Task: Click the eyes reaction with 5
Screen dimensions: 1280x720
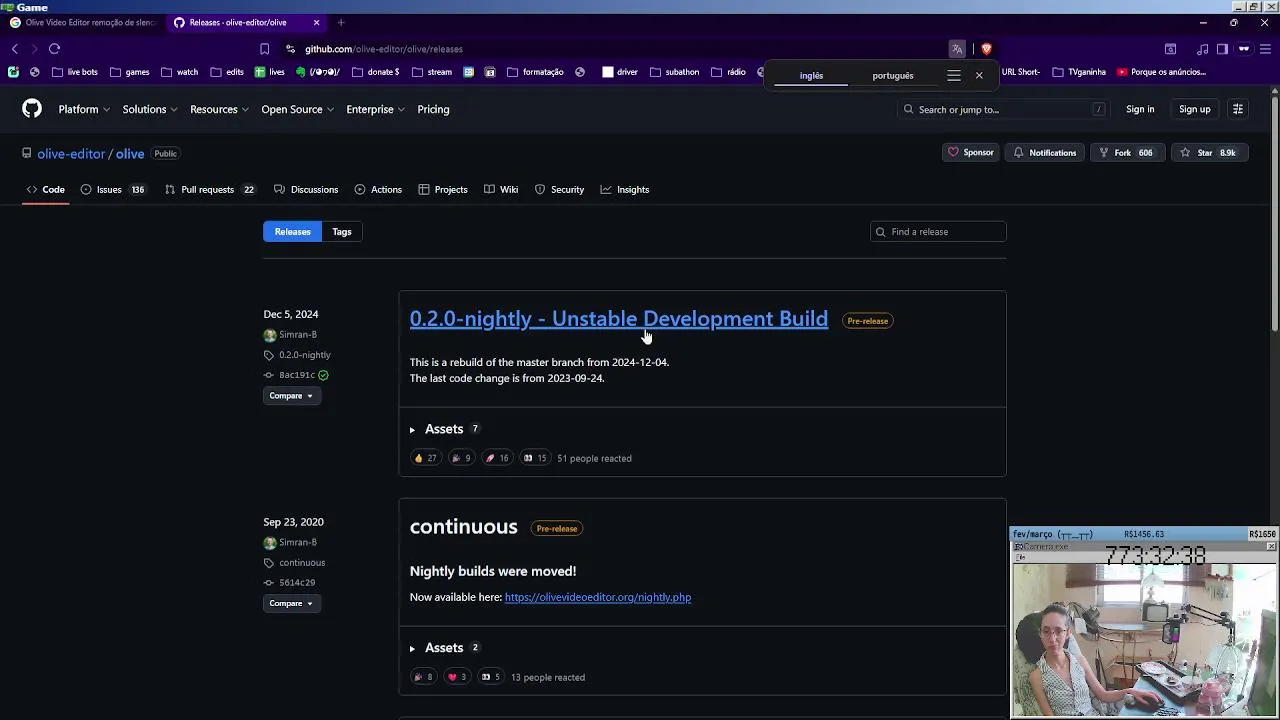Action: coord(490,677)
